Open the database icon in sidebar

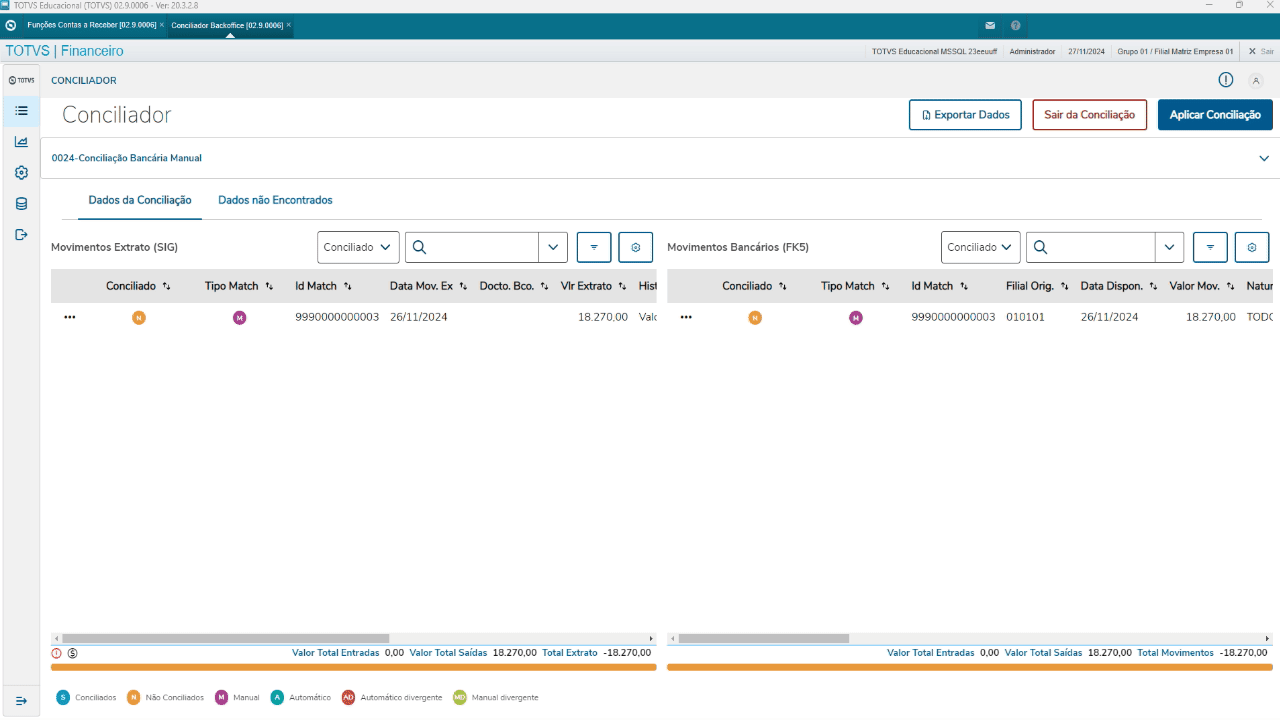pyautogui.click(x=21, y=203)
